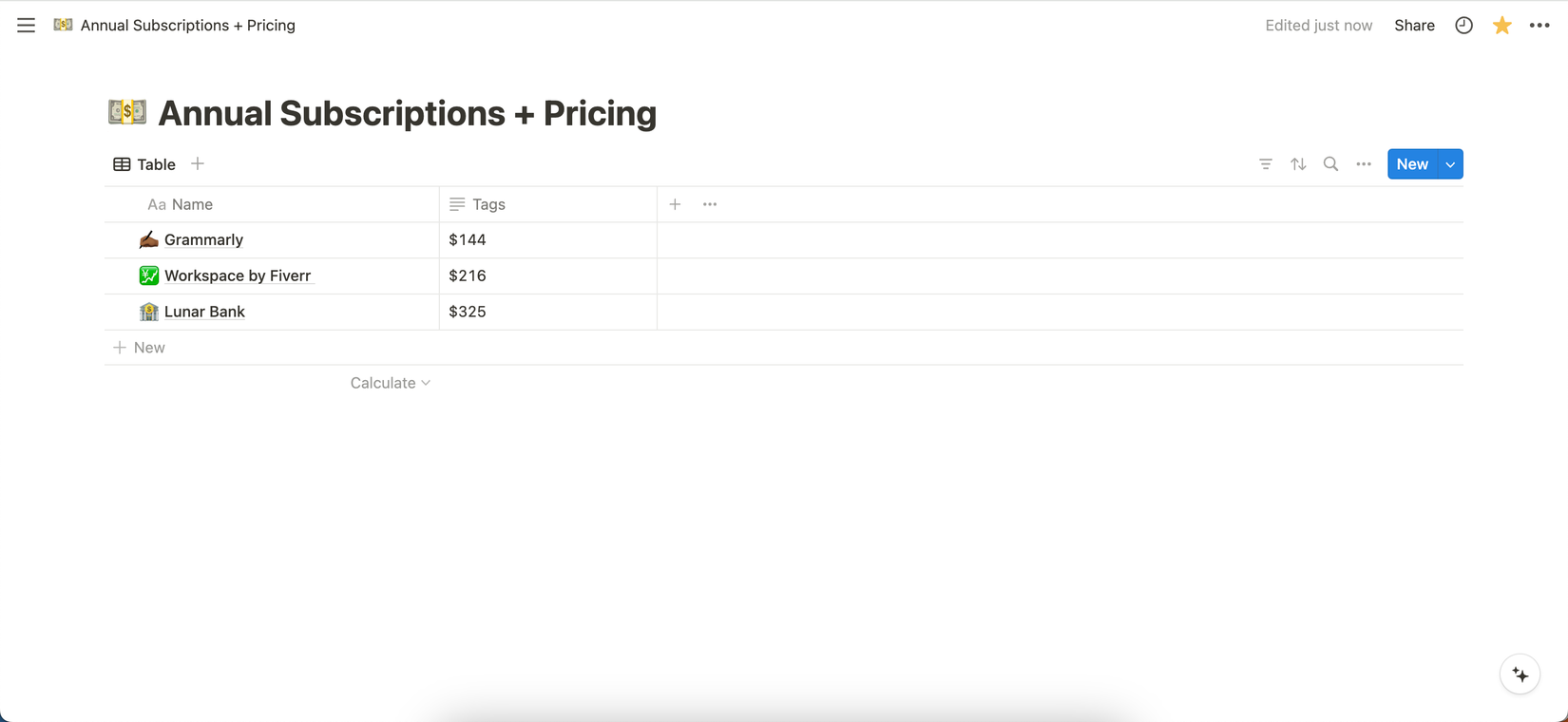Image resolution: width=1568 pixels, height=722 pixels.
Task: Click the Grammarly pencil emoji icon
Action: coord(148,239)
